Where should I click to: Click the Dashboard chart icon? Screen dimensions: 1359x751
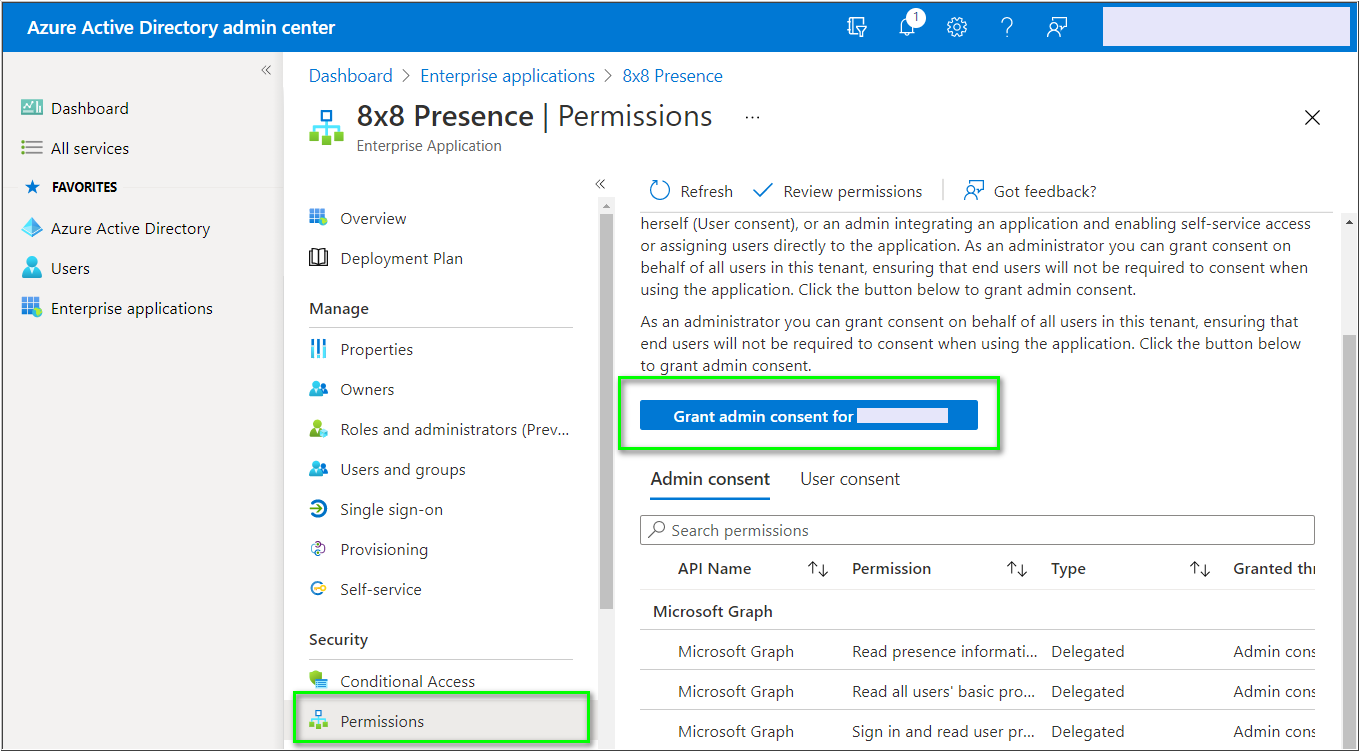32,108
